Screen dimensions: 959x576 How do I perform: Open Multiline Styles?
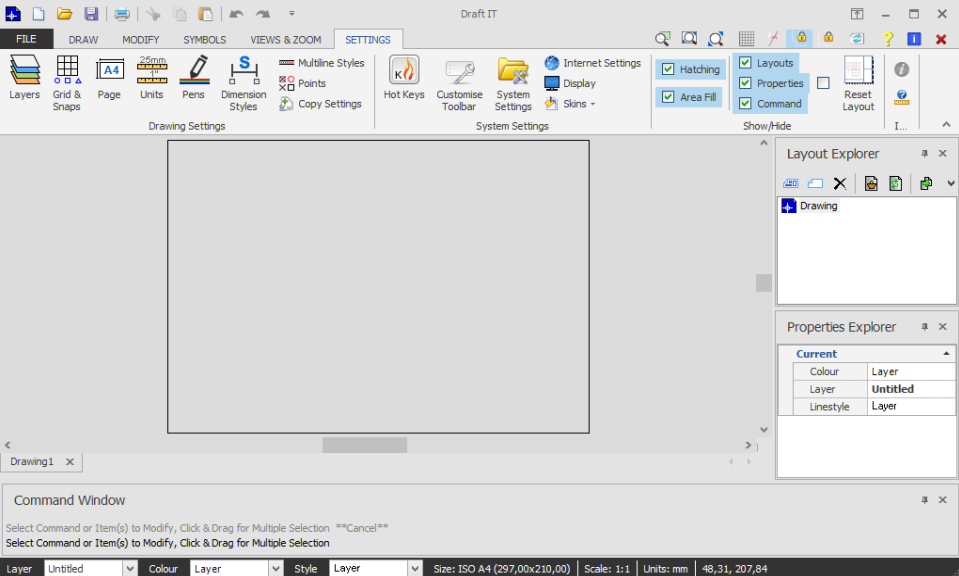322,63
